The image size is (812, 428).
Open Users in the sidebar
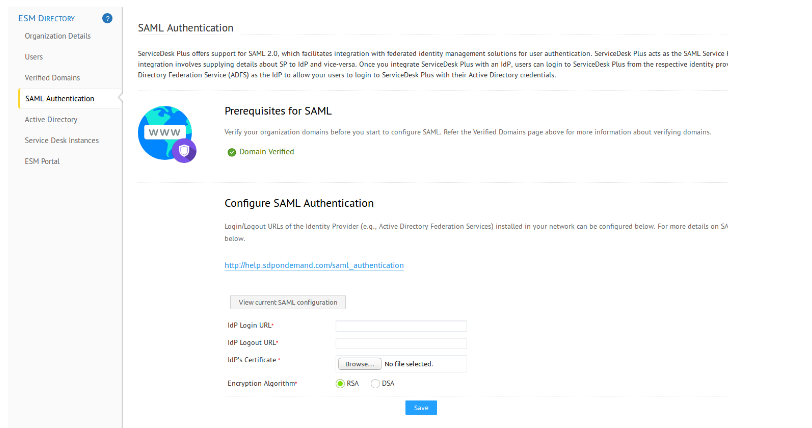tap(34, 56)
